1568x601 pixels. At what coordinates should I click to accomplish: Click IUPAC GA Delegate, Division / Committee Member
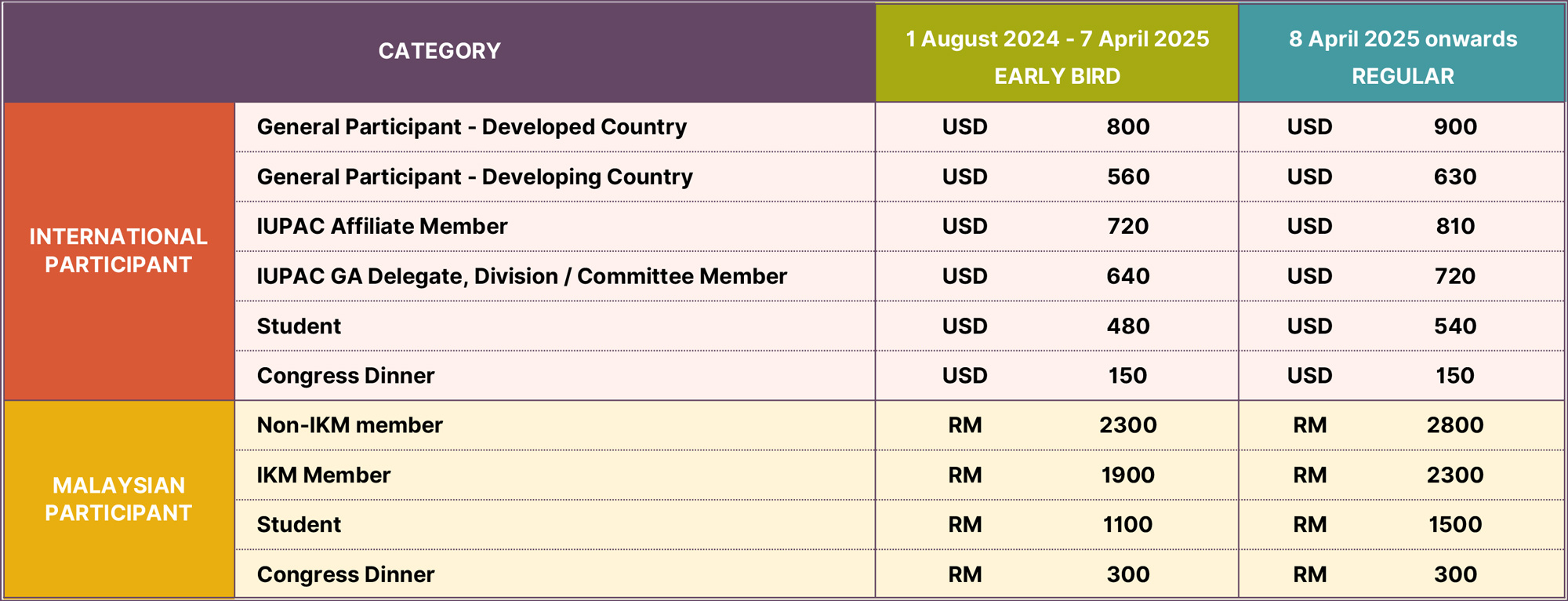pyautogui.click(x=521, y=276)
